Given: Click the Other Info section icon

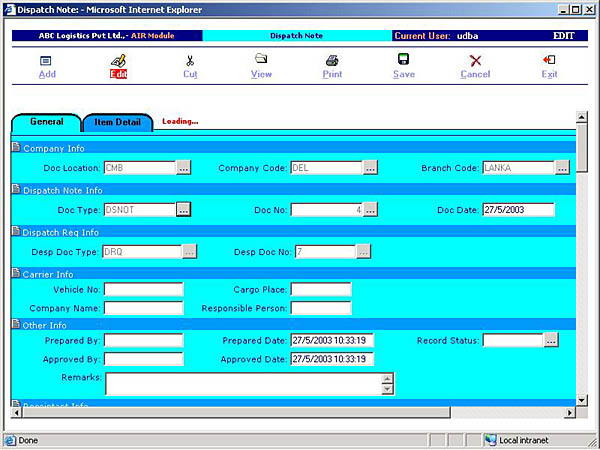Looking at the screenshot, I should (x=16, y=324).
